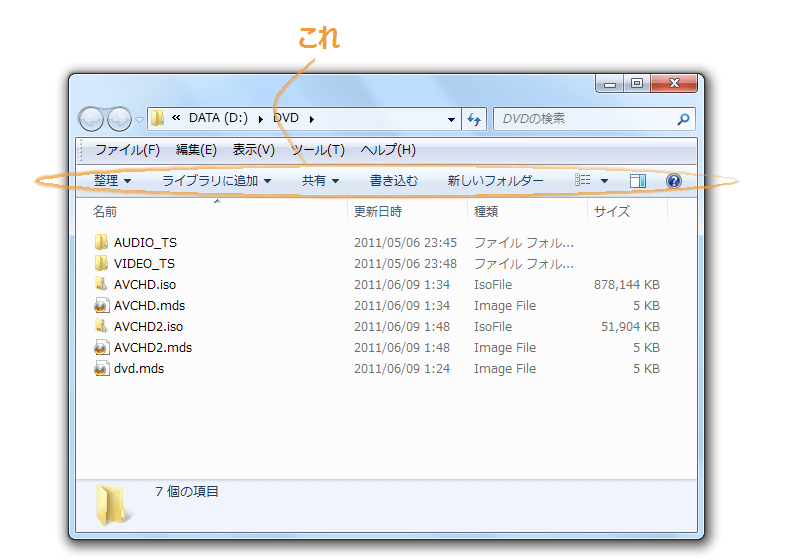
Task: Open the ツール(T) menu
Action: 318,150
